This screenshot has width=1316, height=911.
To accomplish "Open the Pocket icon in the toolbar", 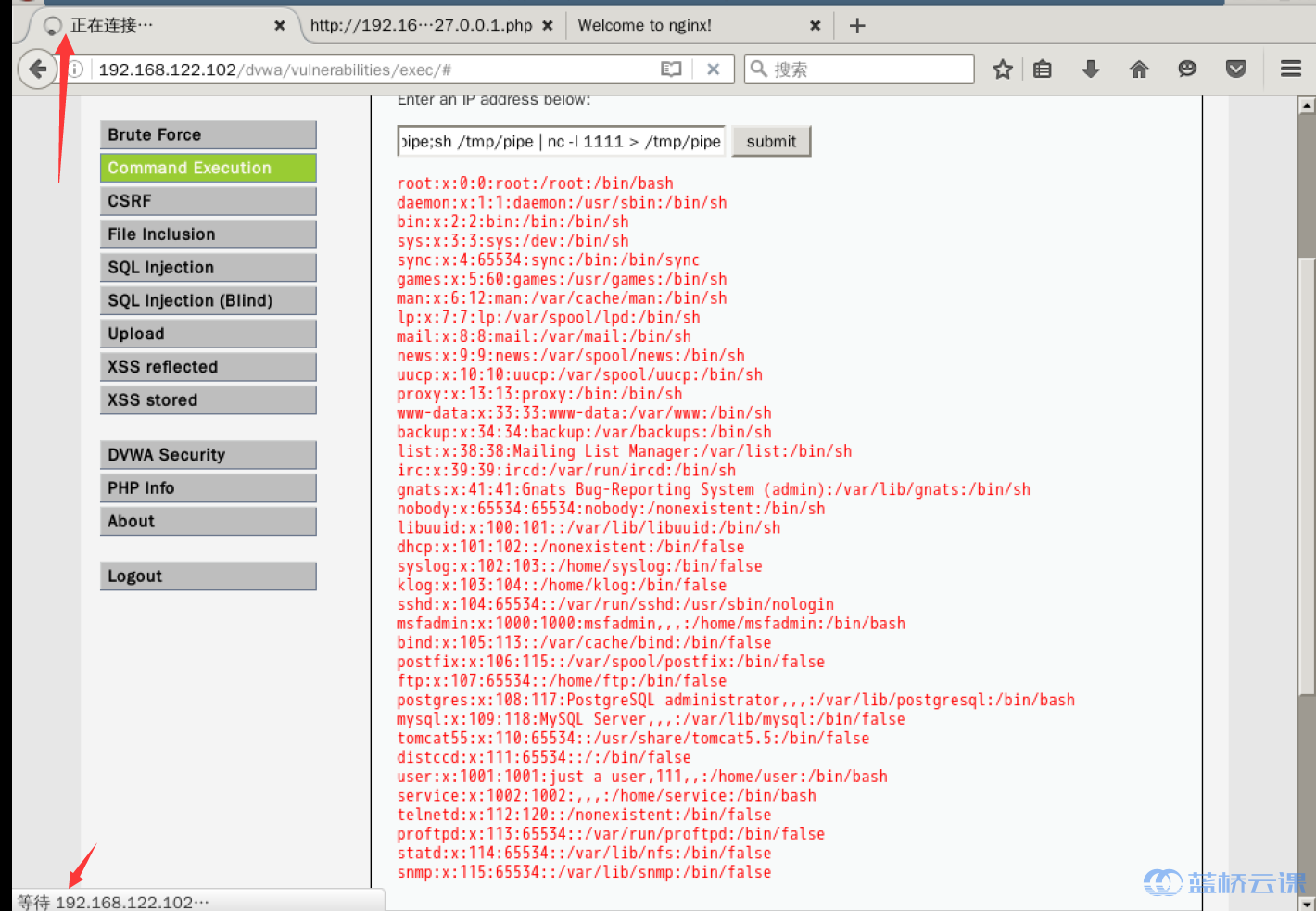I will click(x=1235, y=70).
